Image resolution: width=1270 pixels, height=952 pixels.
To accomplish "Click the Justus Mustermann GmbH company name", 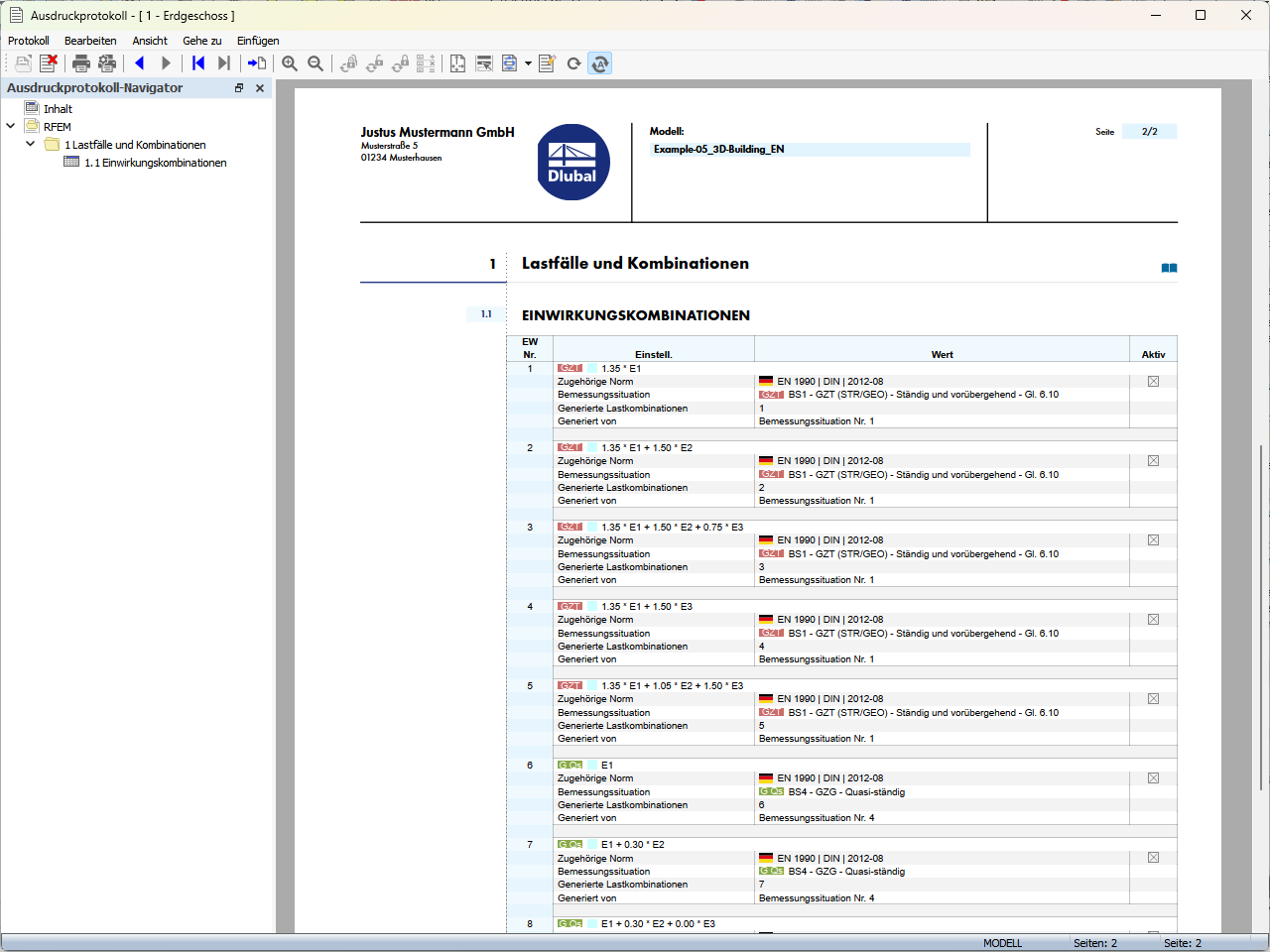I will [x=438, y=132].
